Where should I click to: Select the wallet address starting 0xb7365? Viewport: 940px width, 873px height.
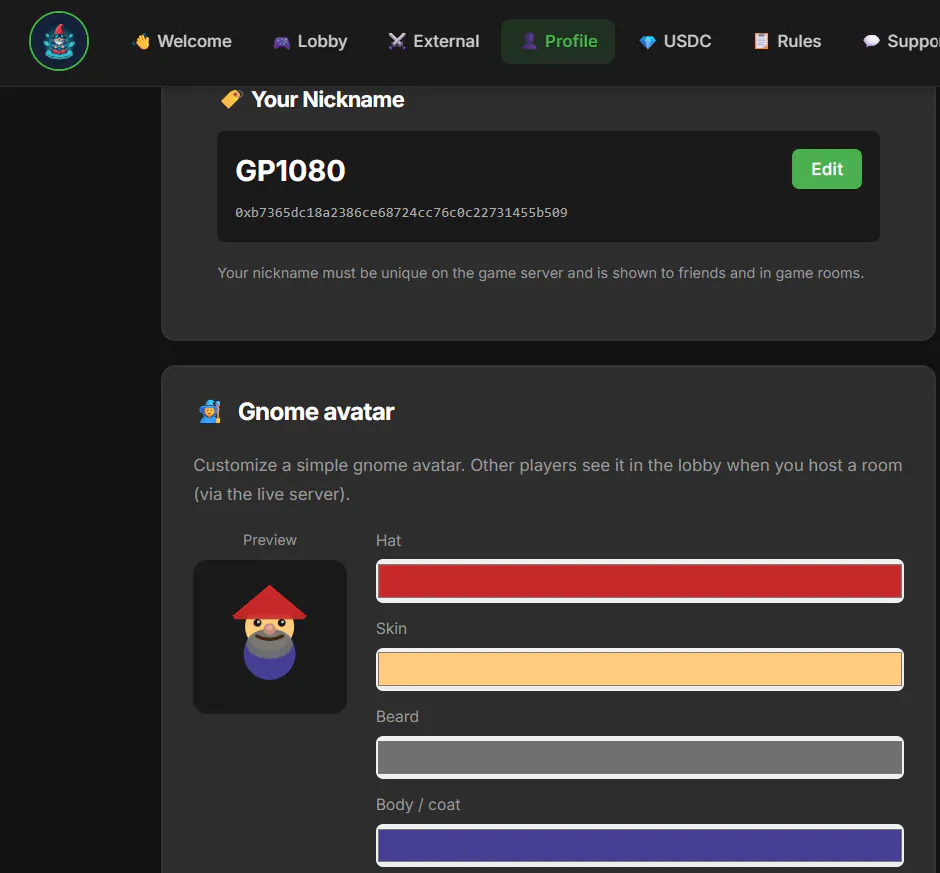(401, 213)
